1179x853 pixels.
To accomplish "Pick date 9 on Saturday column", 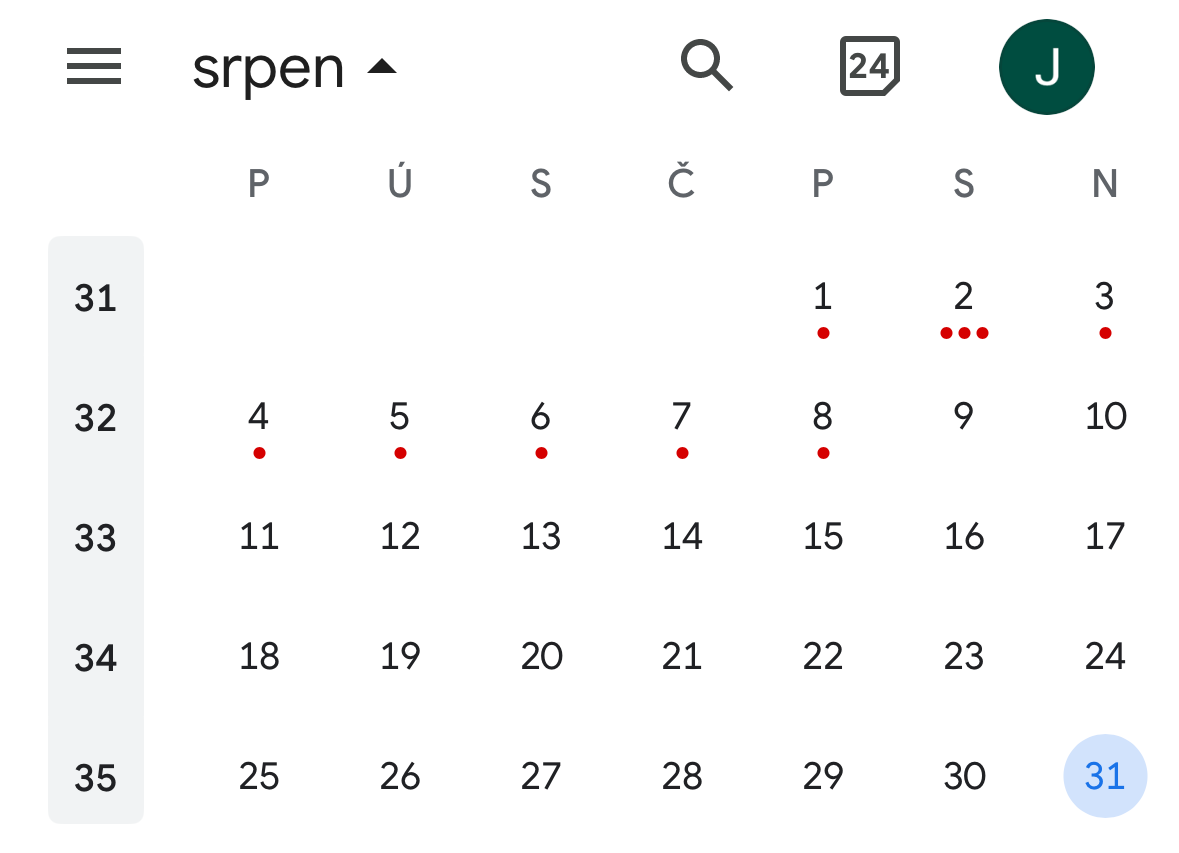I will (963, 416).
